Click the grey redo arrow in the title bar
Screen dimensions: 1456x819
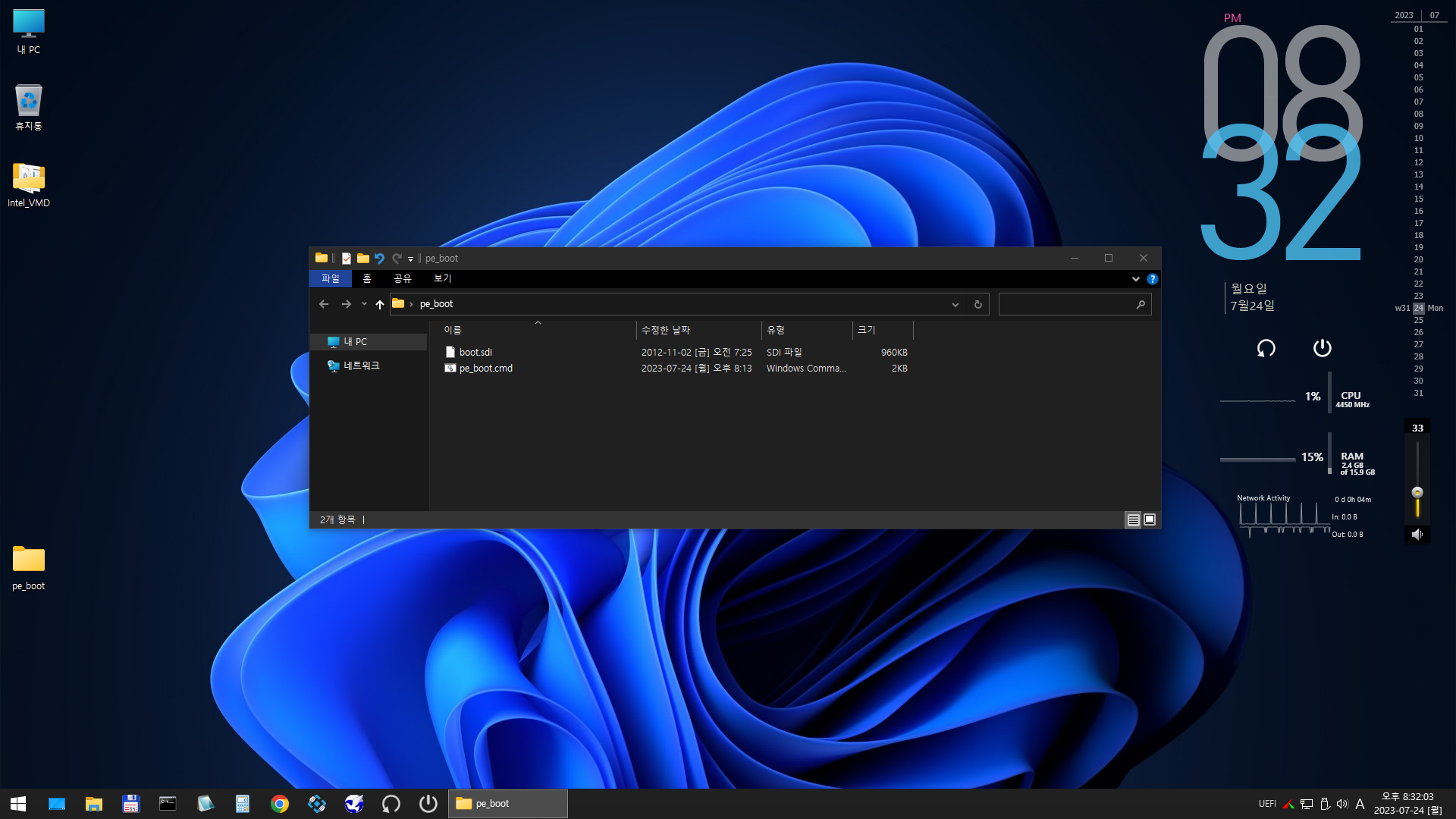point(397,259)
